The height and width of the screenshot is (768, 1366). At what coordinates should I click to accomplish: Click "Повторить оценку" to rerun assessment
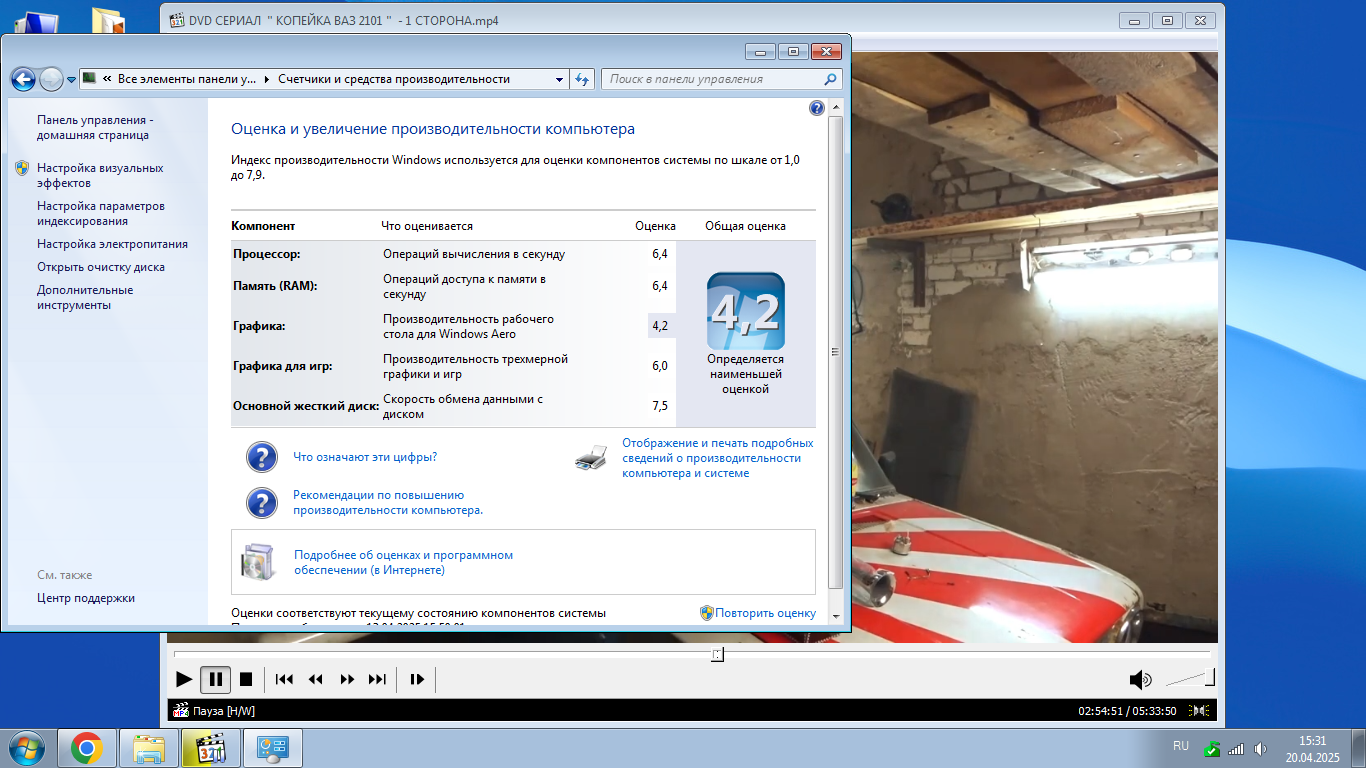coord(765,613)
